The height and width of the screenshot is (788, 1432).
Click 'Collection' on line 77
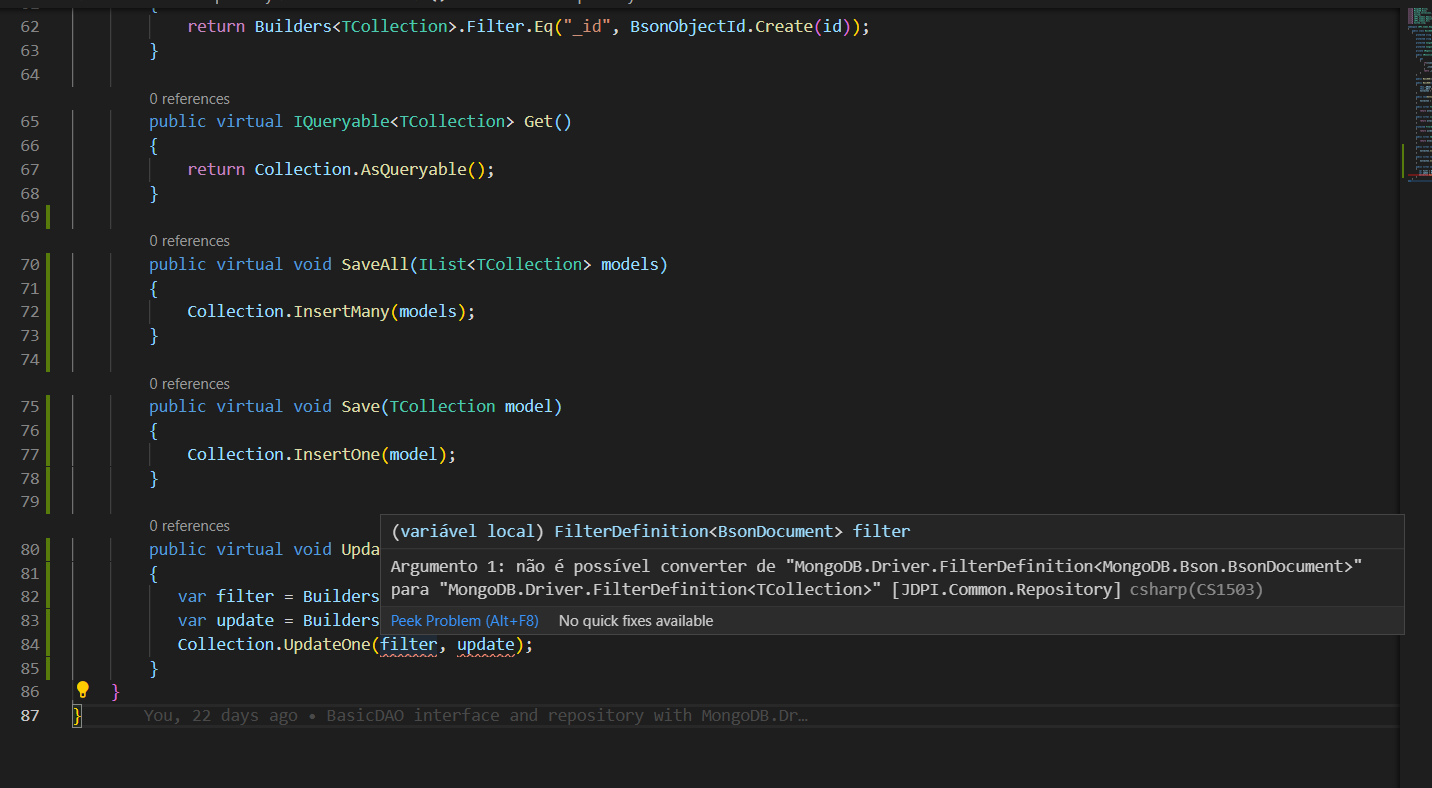235,454
